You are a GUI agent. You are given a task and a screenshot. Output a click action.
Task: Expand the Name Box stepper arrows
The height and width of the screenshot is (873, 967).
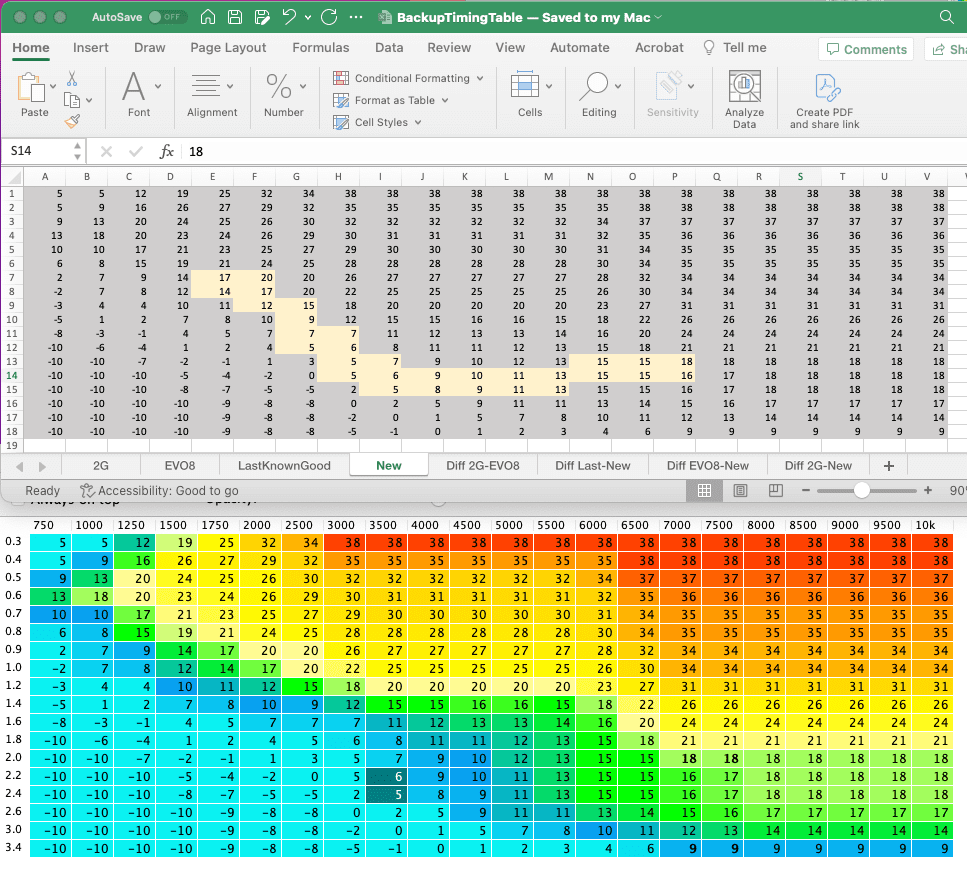77,151
